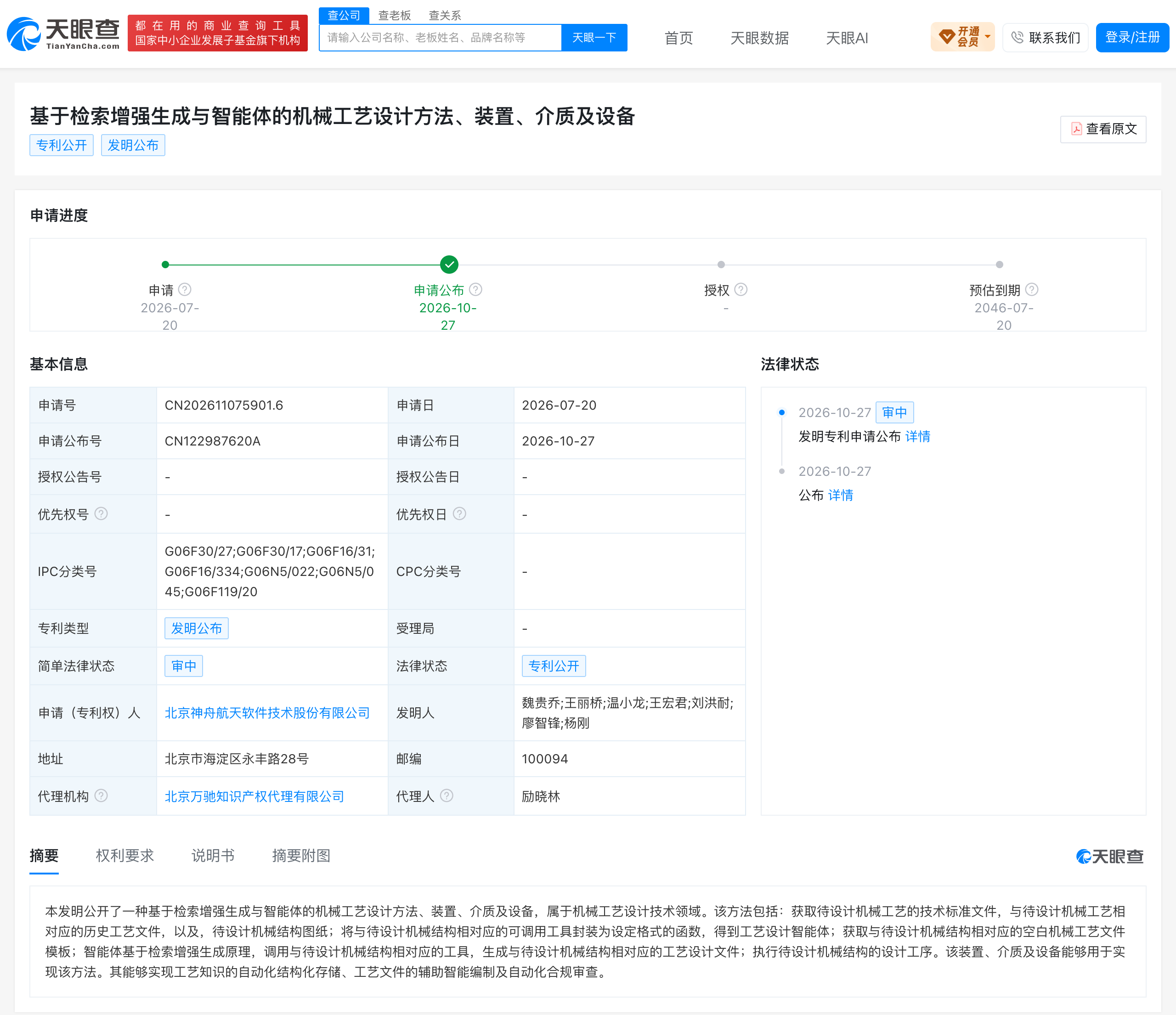1176x1015 pixels.
Task: Select the 查关系 search tab
Action: [445, 15]
